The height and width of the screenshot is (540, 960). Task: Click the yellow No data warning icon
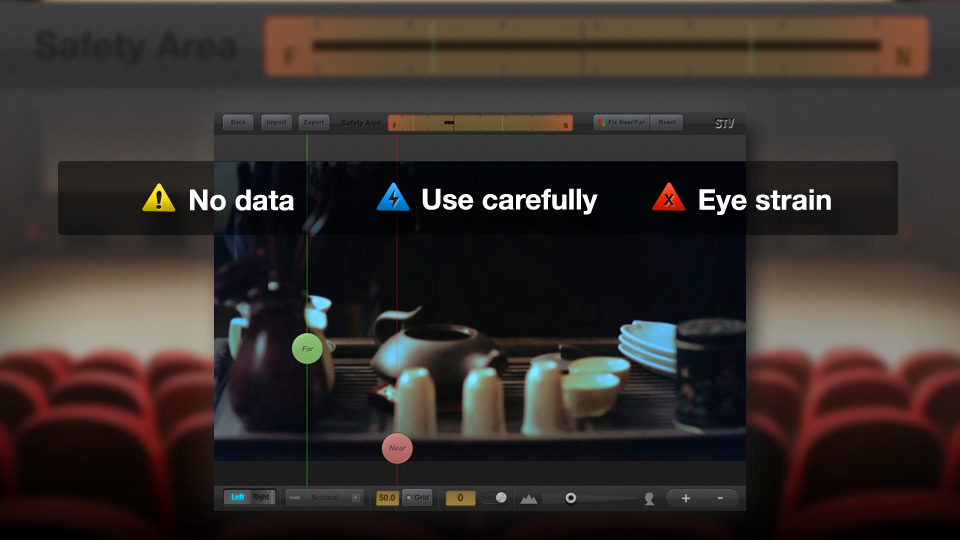(x=158, y=198)
